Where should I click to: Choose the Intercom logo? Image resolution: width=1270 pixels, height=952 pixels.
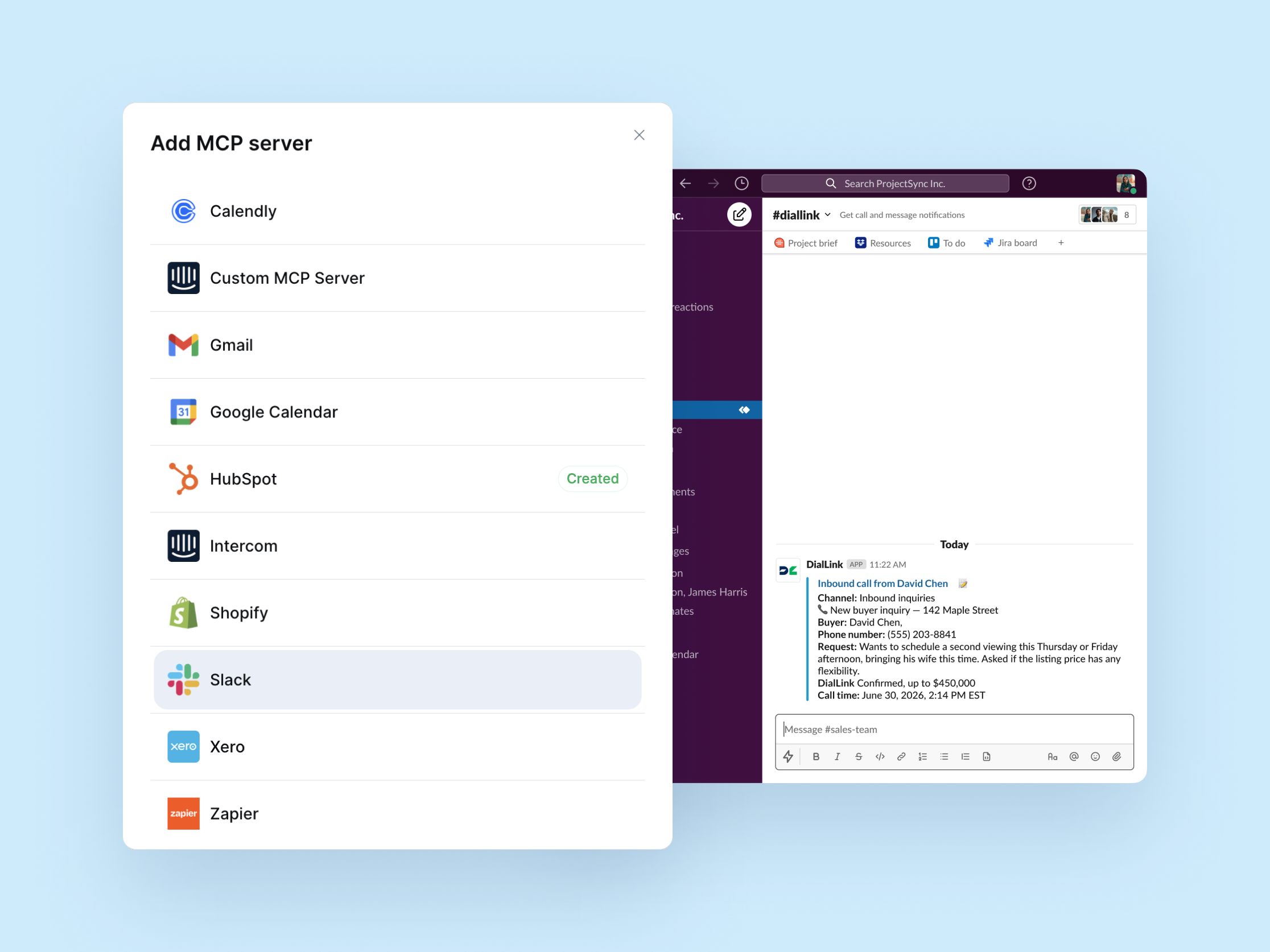183,546
